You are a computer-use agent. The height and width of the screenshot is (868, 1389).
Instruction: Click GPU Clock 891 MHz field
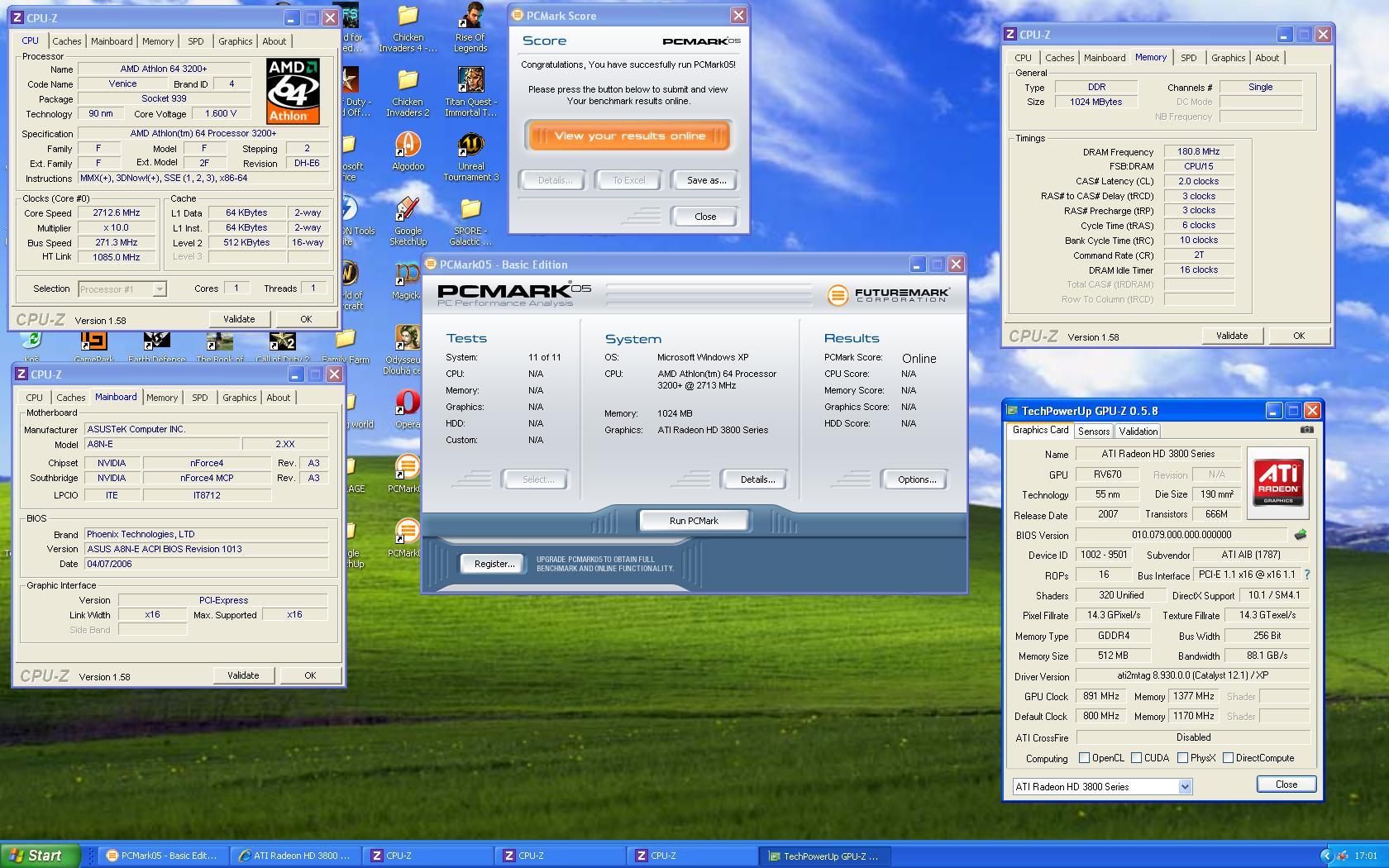tap(1101, 696)
